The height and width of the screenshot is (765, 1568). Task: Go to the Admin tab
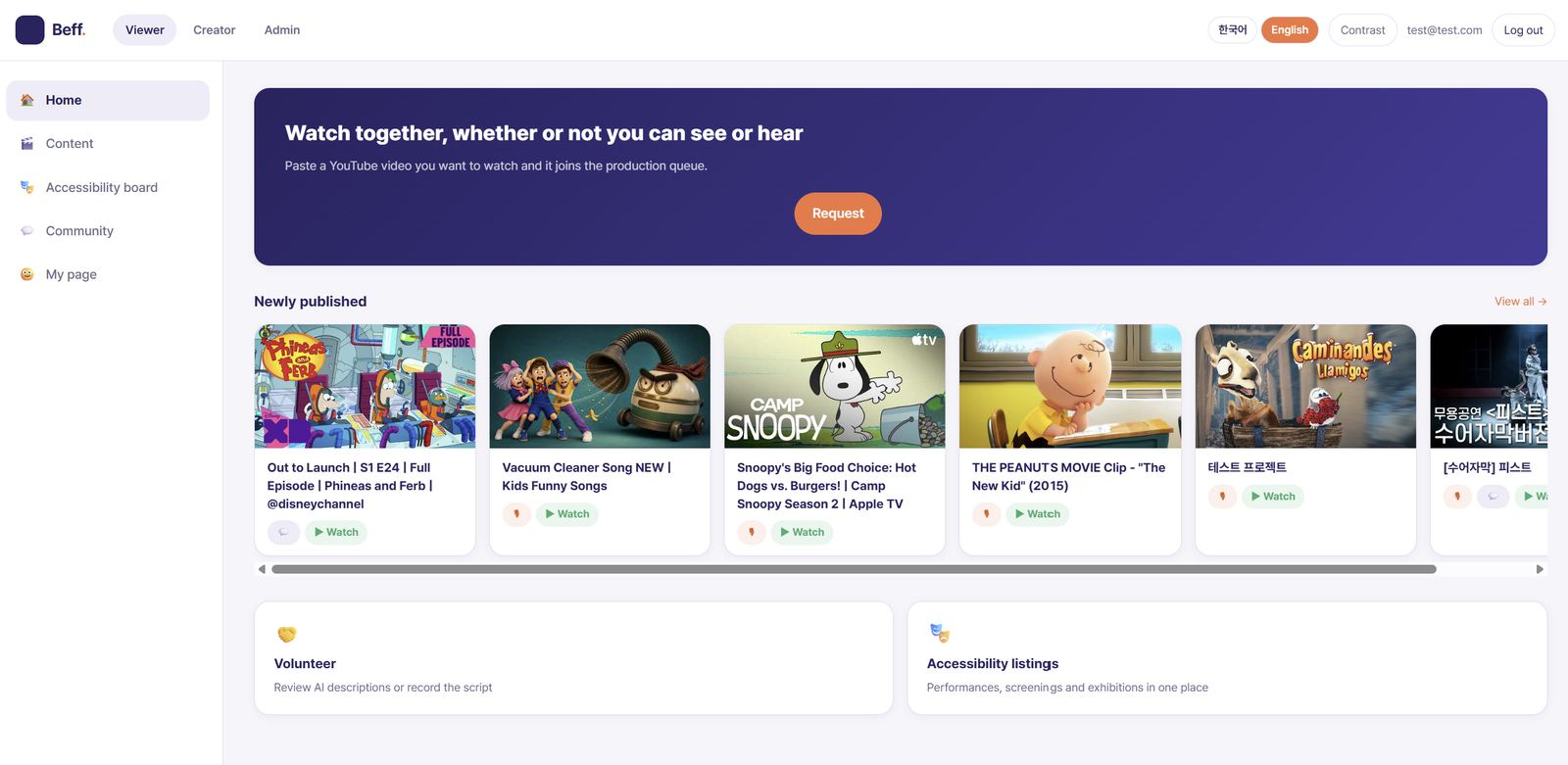(x=282, y=30)
